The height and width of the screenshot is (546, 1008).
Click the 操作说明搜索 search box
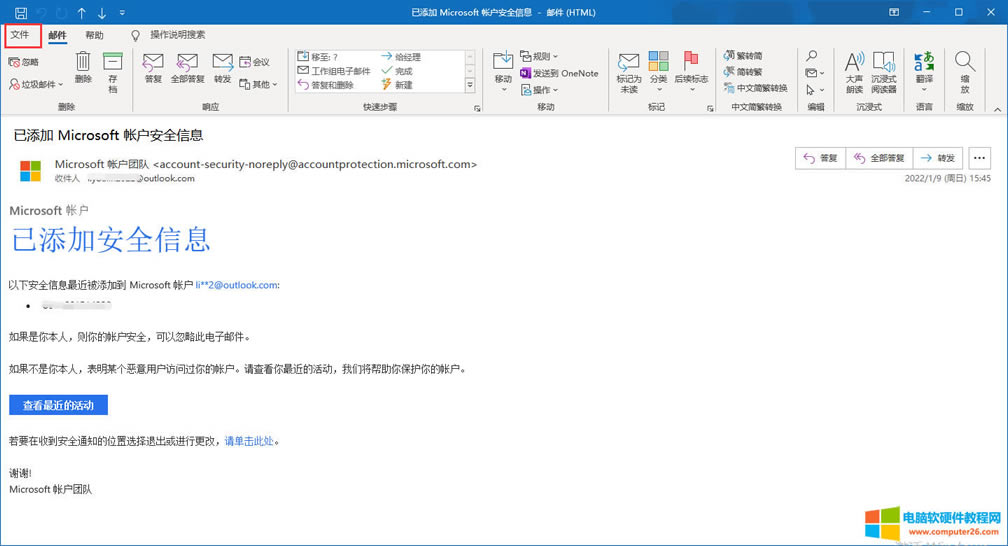(177, 35)
